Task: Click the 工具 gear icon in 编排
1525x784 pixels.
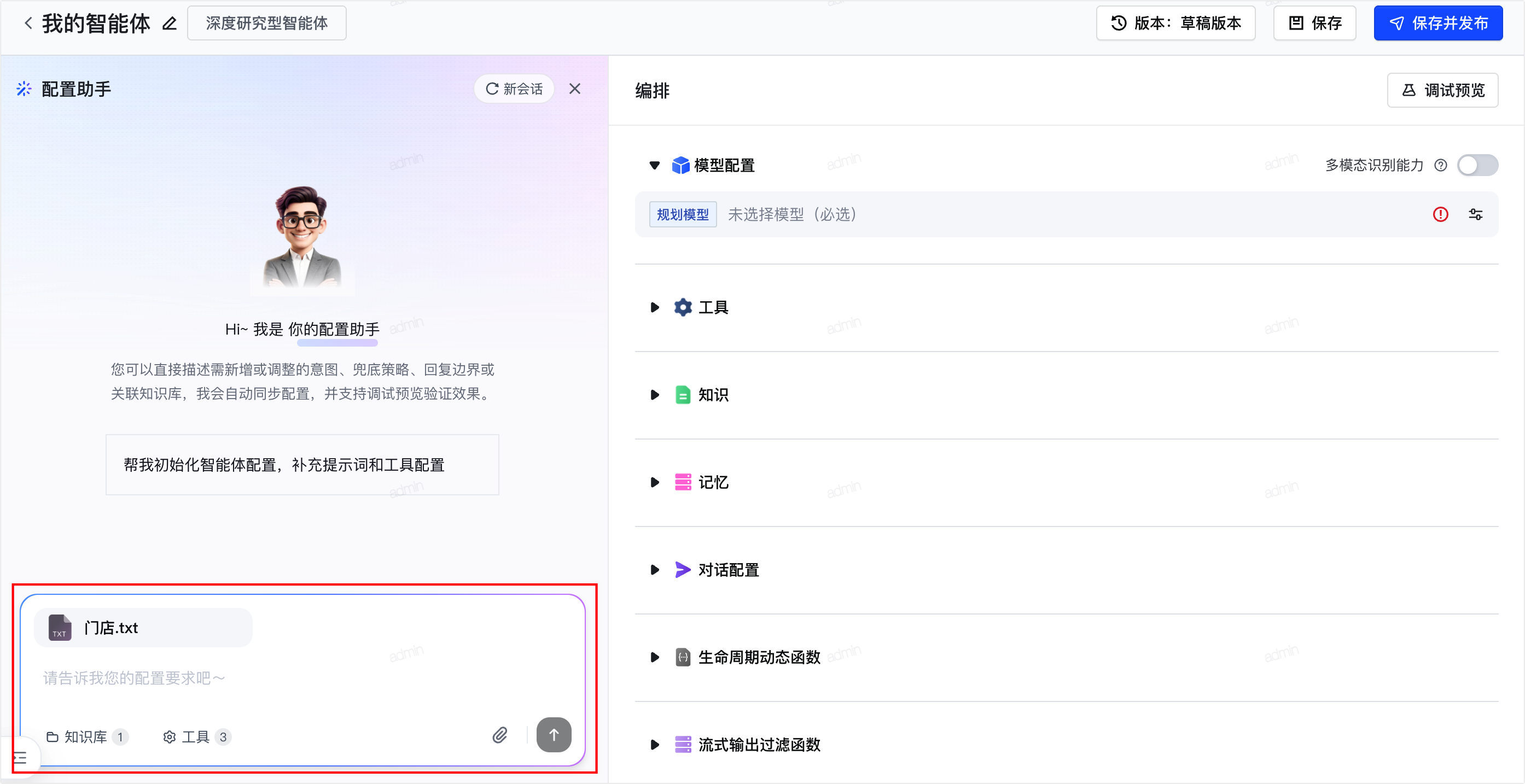Action: pyautogui.click(x=683, y=307)
